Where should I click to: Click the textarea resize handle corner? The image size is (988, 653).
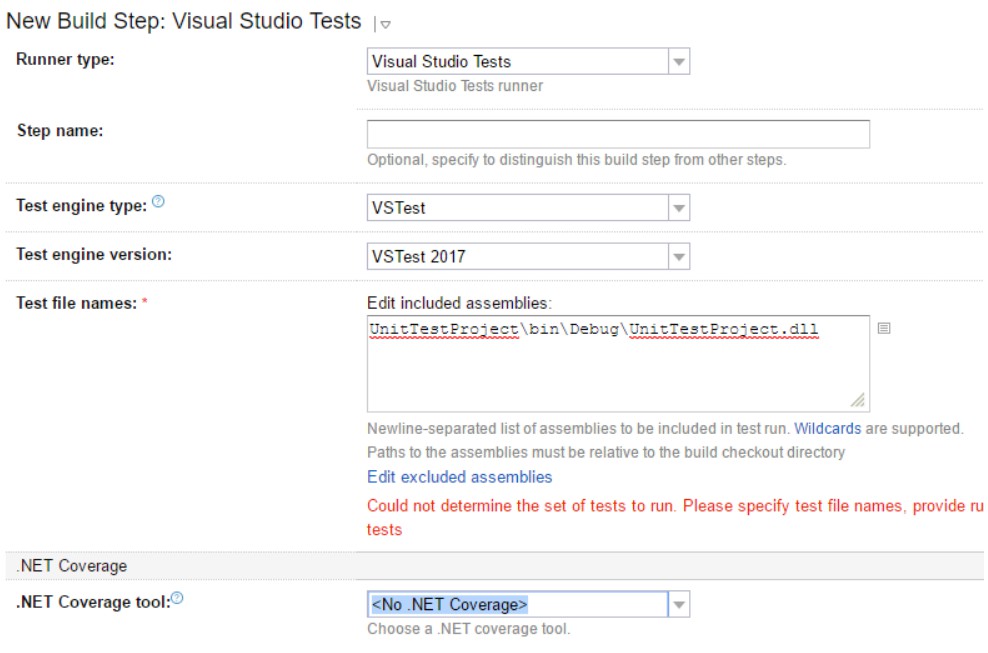[x=858, y=401]
